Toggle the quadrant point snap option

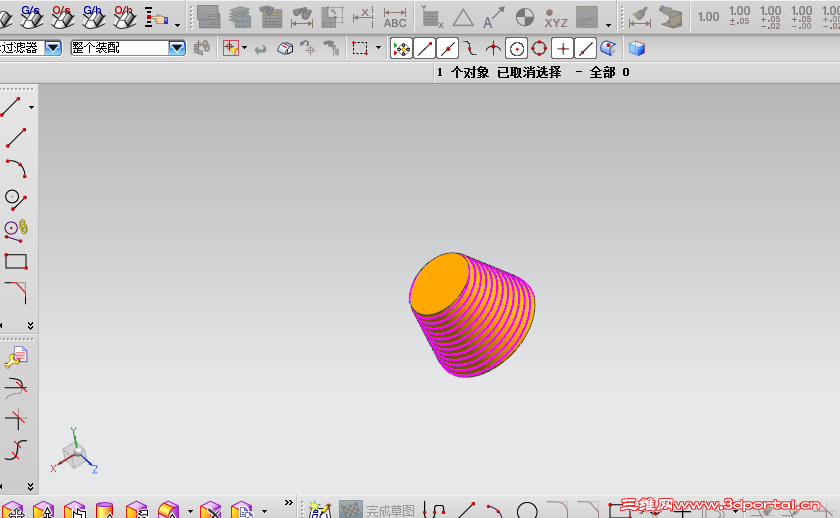click(x=539, y=49)
